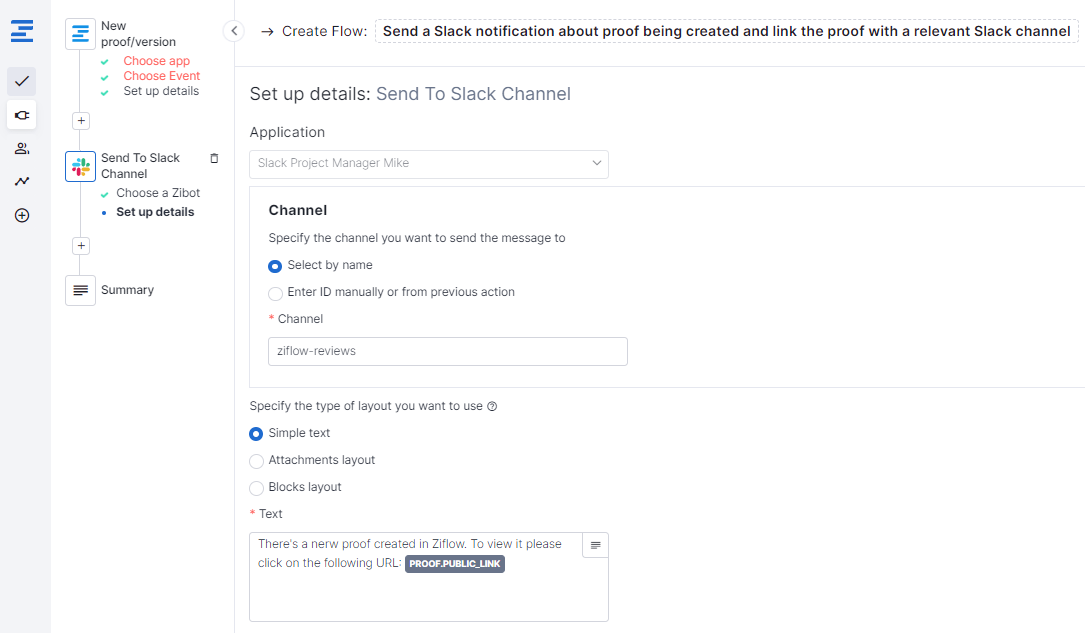Click the Slack step icon

click(81, 166)
